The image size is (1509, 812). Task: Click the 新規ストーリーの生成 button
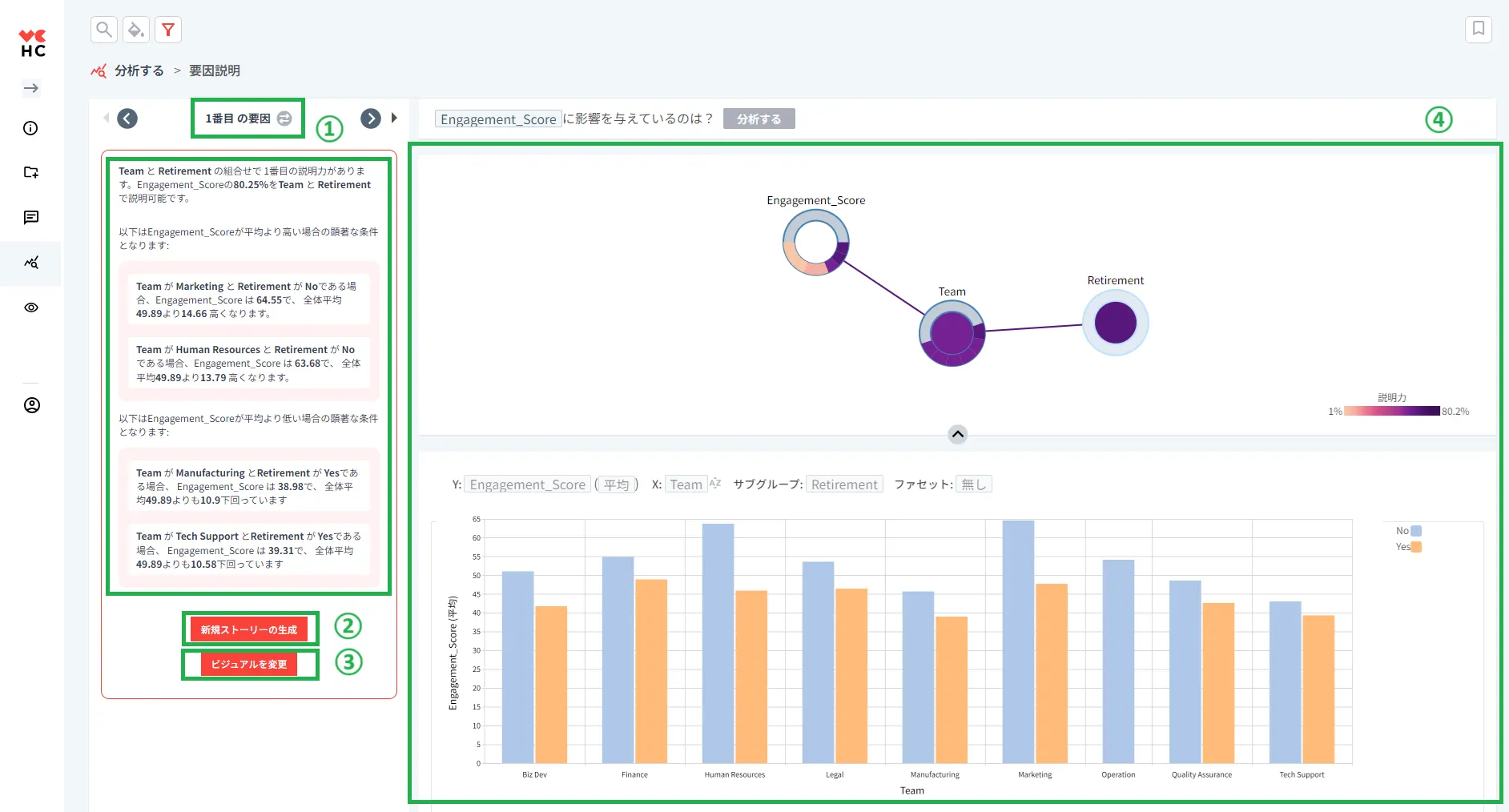tap(249, 629)
